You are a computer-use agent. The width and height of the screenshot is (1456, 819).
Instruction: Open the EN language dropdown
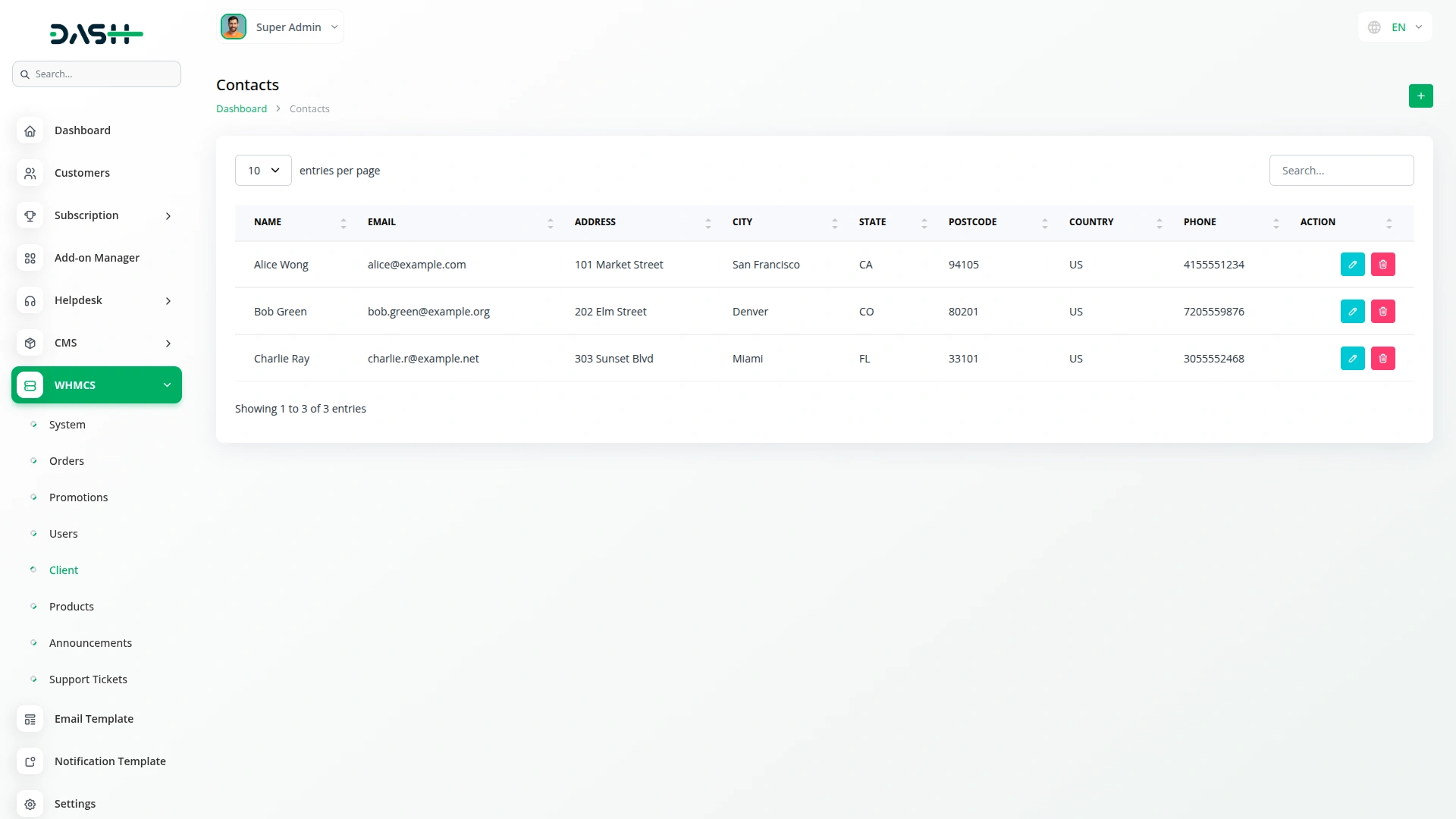click(x=1395, y=27)
